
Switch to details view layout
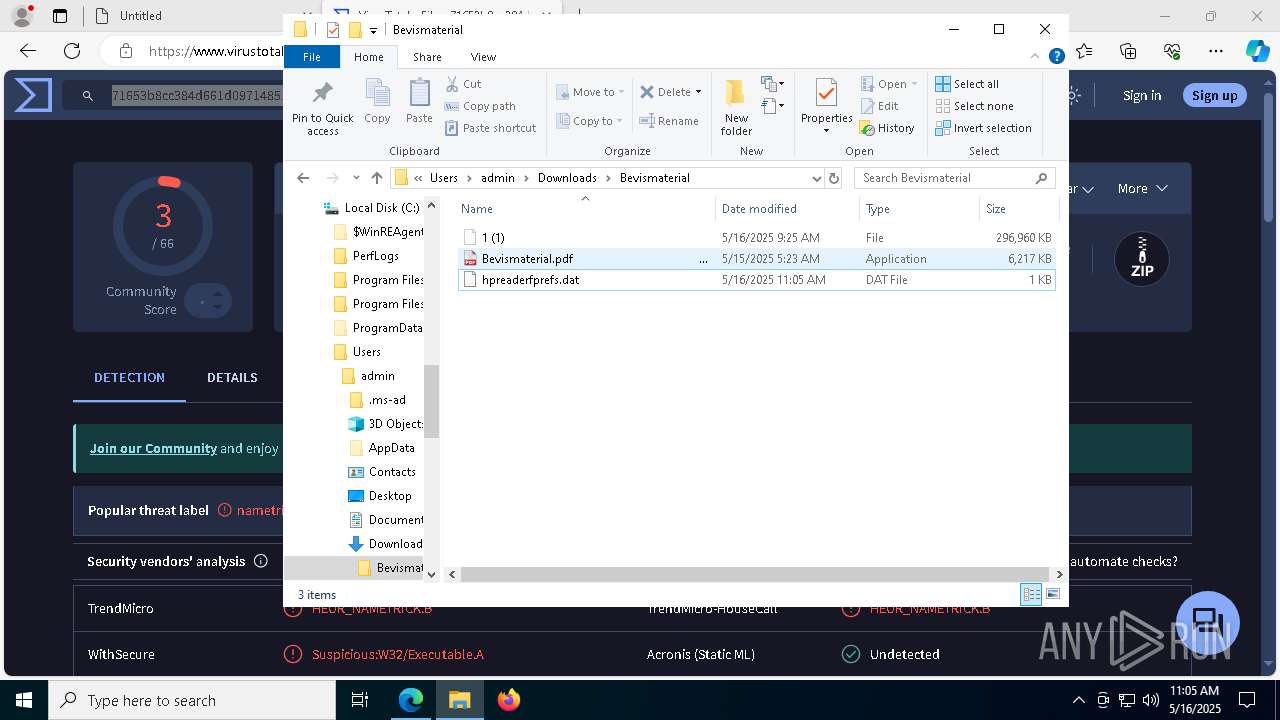(1031, 594)
